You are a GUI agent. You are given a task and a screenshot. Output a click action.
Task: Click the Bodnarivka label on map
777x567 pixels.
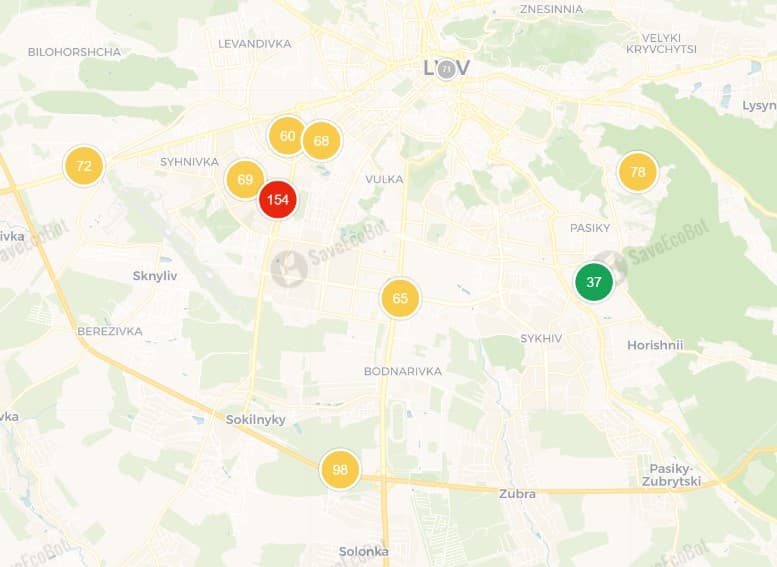[403, 371]
